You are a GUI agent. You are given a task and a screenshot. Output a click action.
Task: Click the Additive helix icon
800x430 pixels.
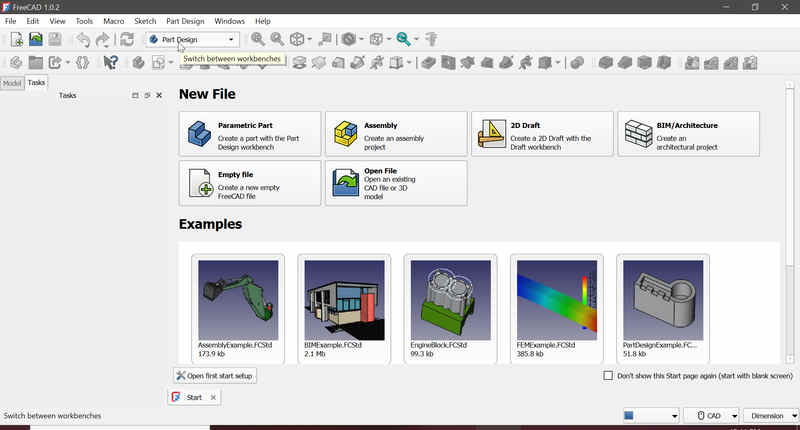coord(377,63)
